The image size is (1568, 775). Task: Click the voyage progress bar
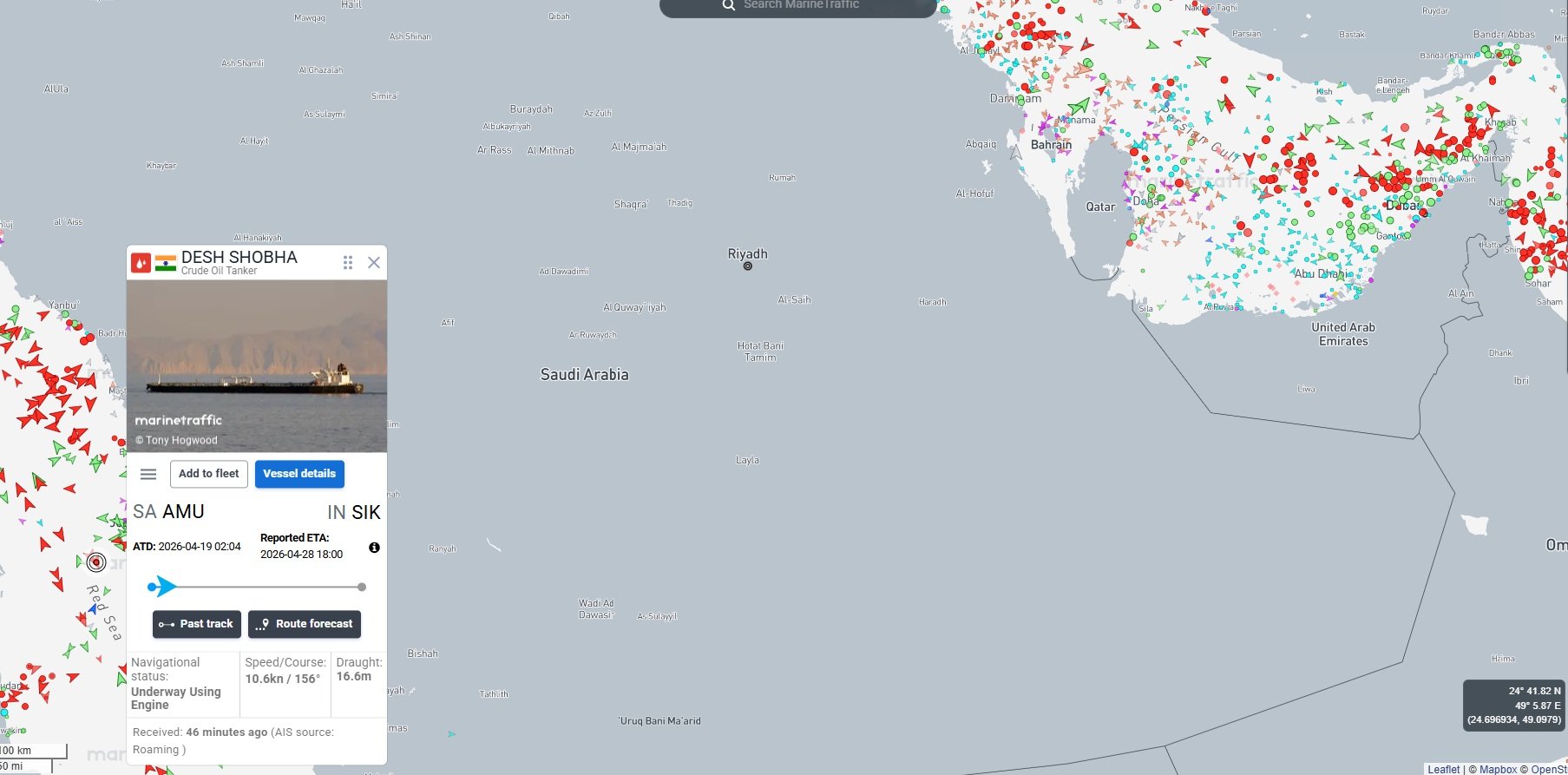pos(257,588)
